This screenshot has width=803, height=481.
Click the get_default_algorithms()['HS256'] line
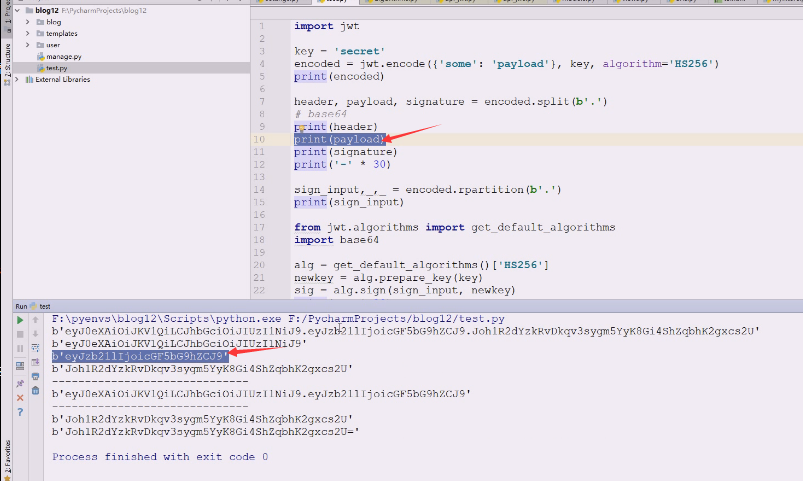[421, 265]
